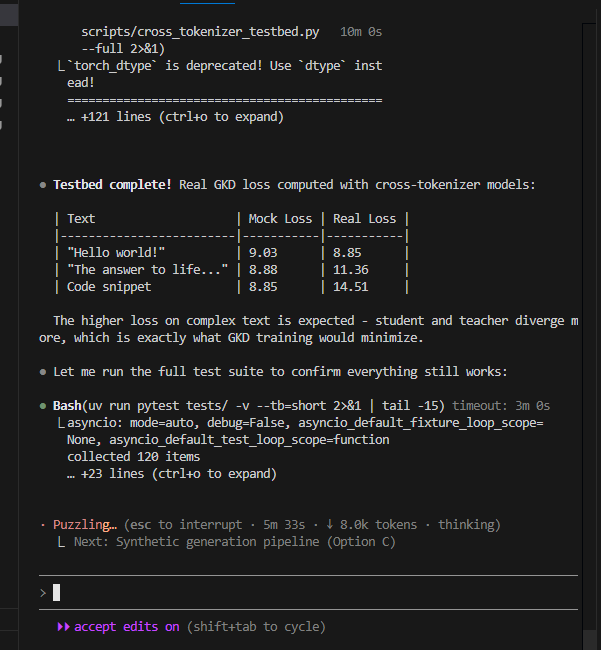Screen dimensions: 601x650
Task: Click the 8.88 mock loss value
Action: (x=263, y=269)
